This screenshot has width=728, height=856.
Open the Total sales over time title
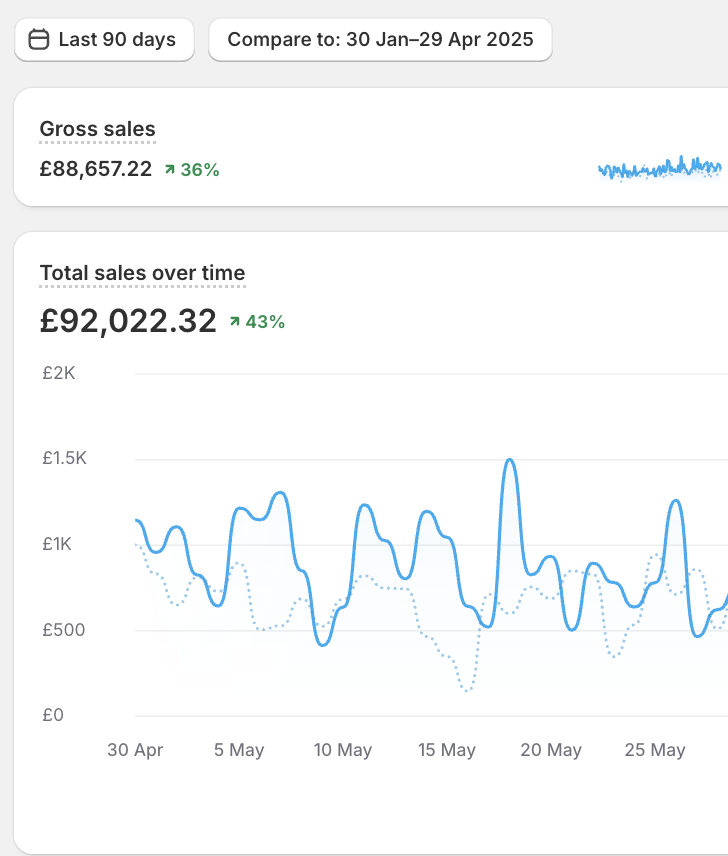point(142,273)
